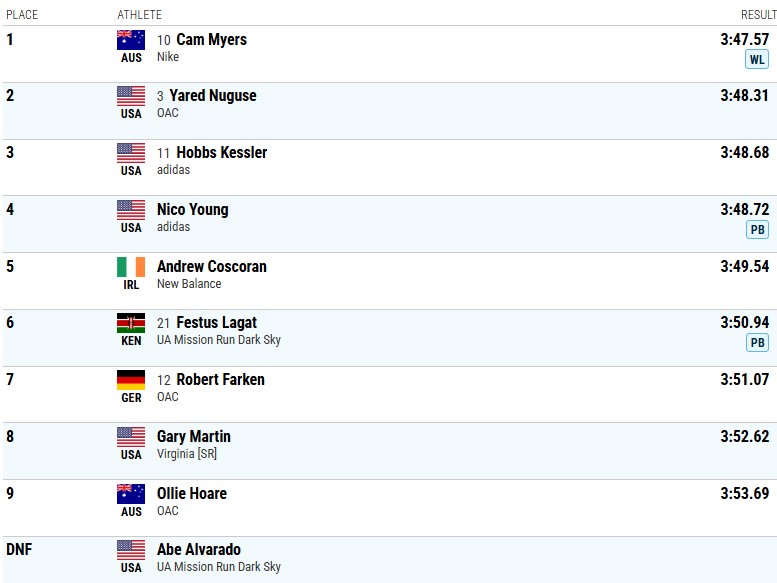Image resolution: width=777 pixels, height=583 pixels.
Task: Click the USA flag next to Hobbs Kessler
Action: [x=131, y=153]
